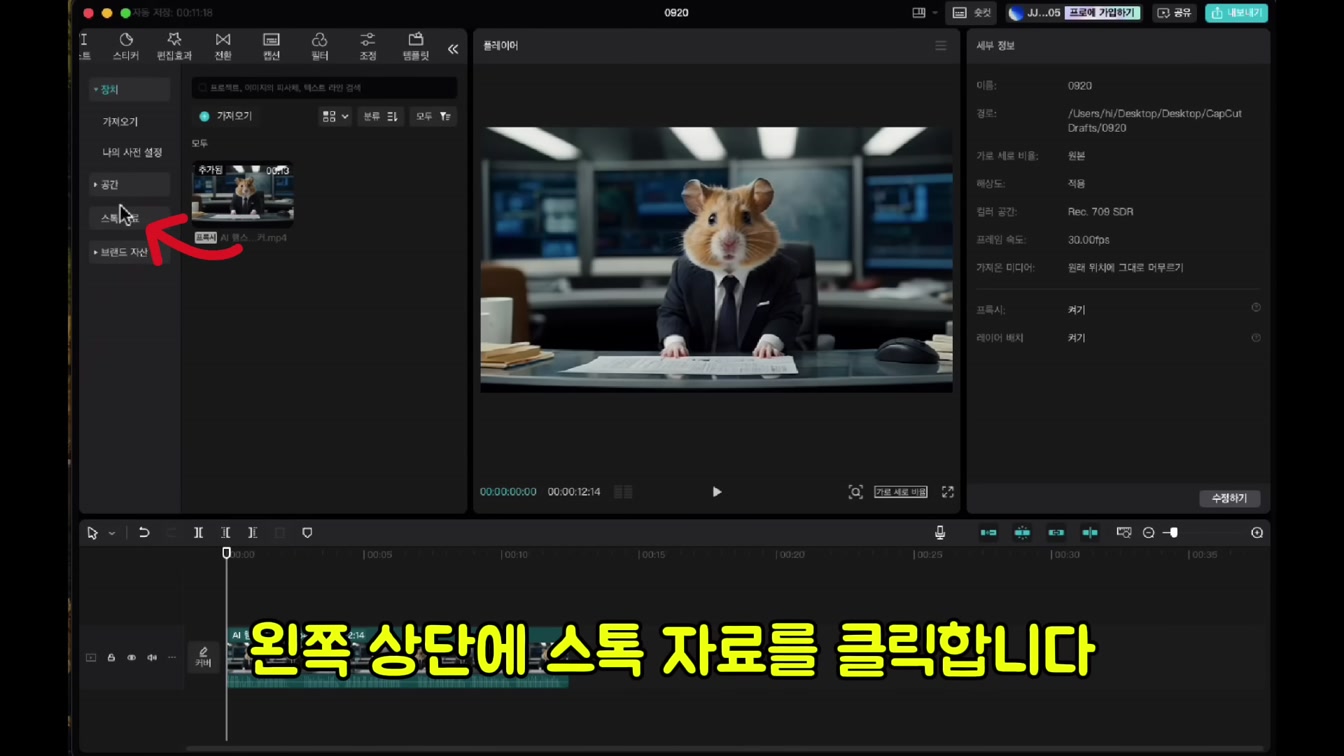Show info tooltip for 레이어 배치 row
Viewport: 1344px width, 756px height.
[1256, 338]
